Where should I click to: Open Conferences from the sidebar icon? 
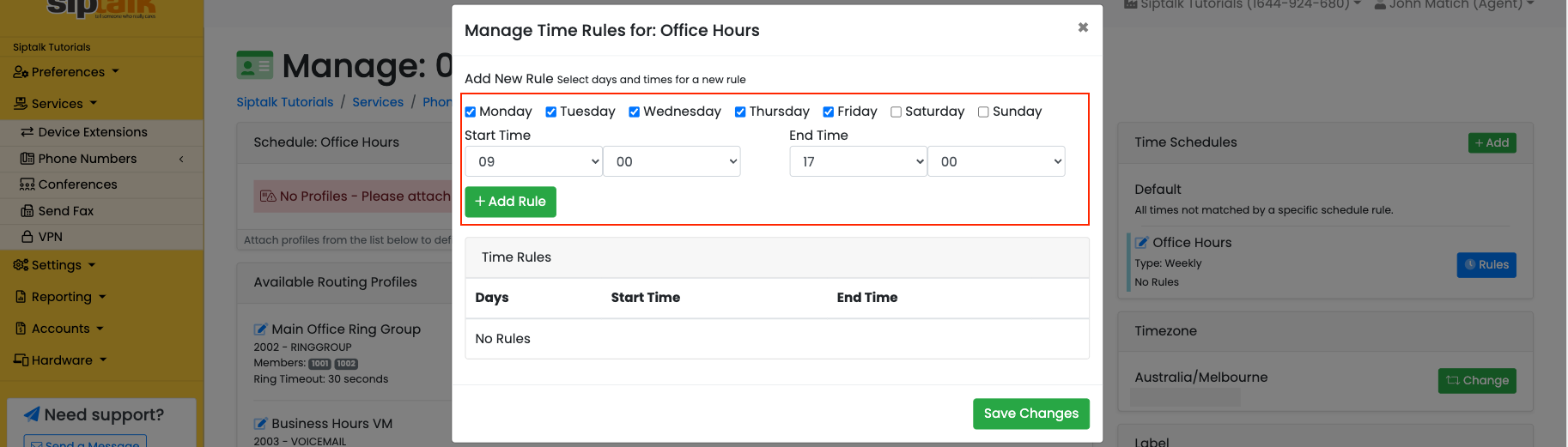pos(27,184)
